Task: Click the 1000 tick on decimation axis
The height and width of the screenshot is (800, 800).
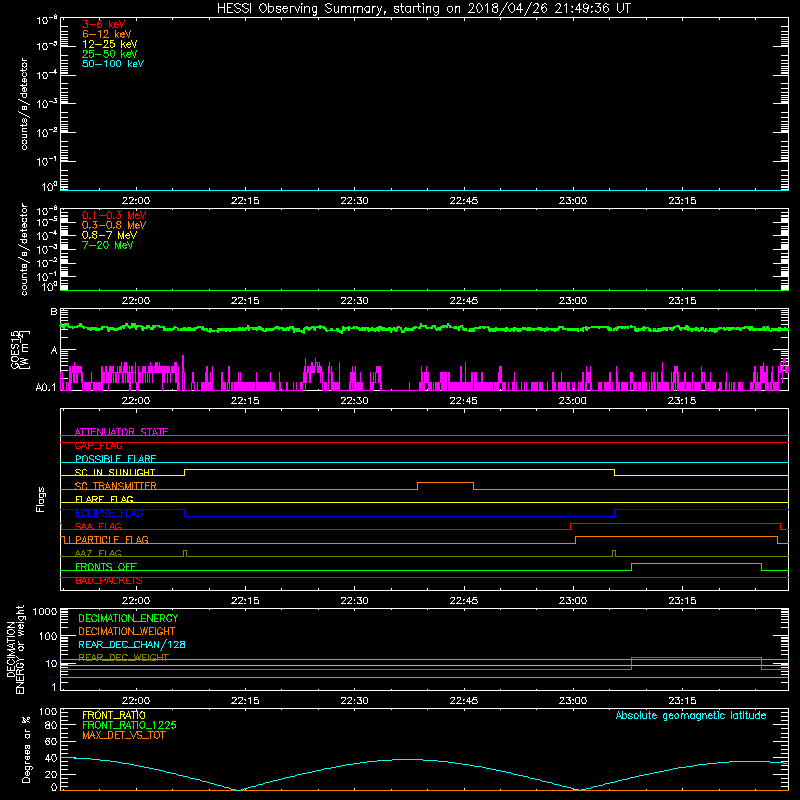Action: pyautogui.click(x=45, y=611)
